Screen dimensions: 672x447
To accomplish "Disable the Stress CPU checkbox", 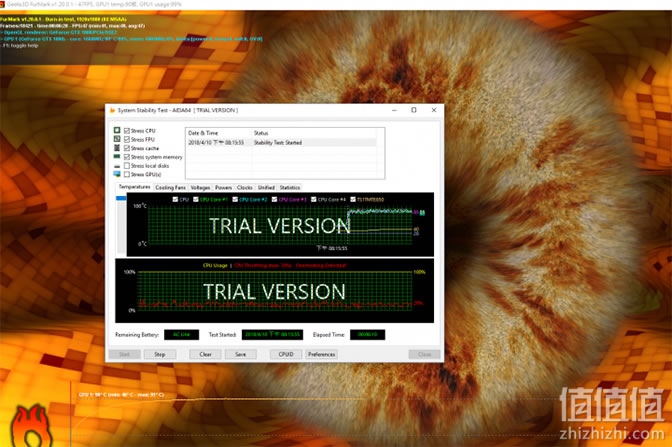I will point(127,130).
